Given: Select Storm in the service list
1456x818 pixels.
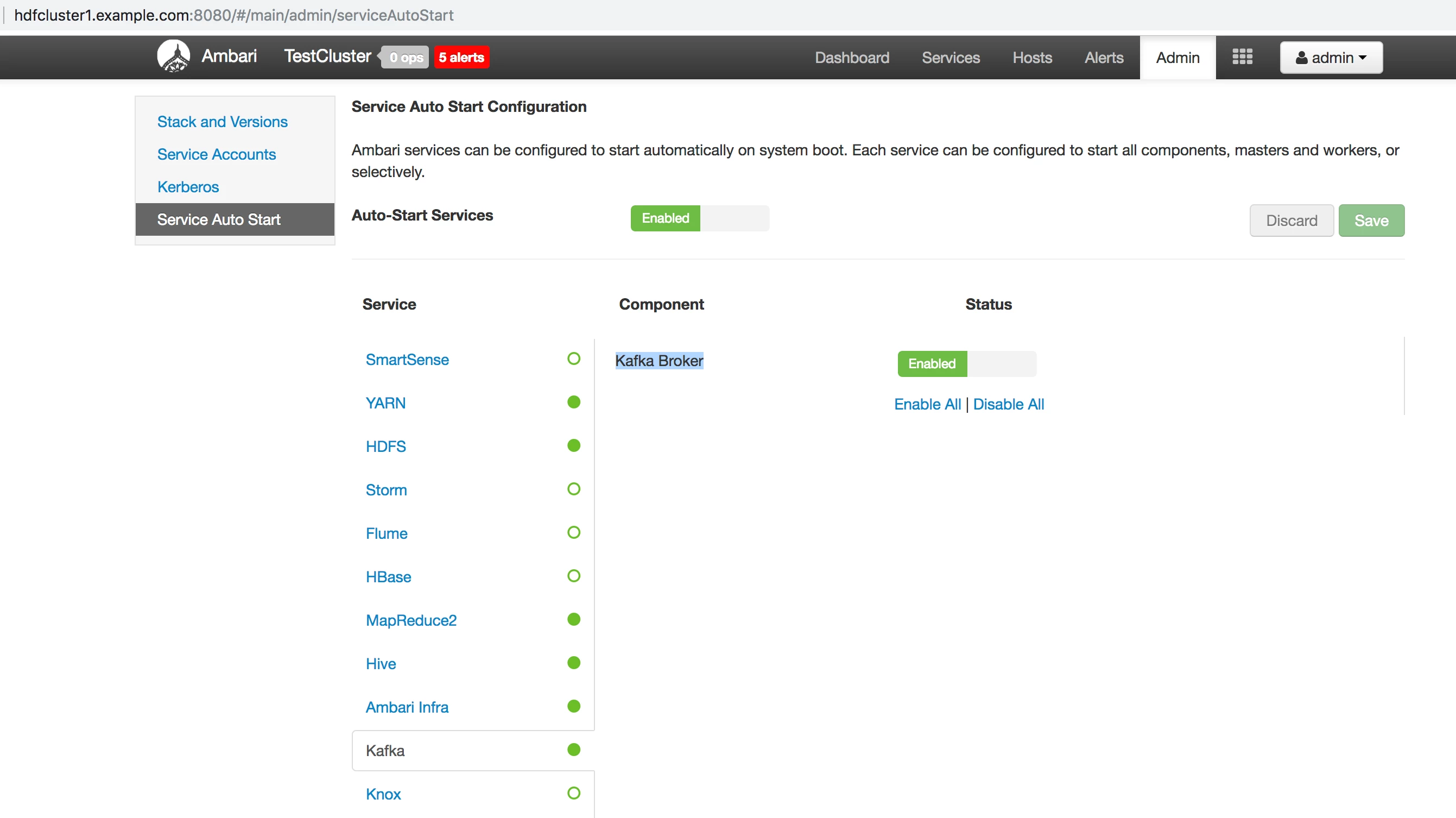Looking at the screenshot, I should tap(386, 490).
